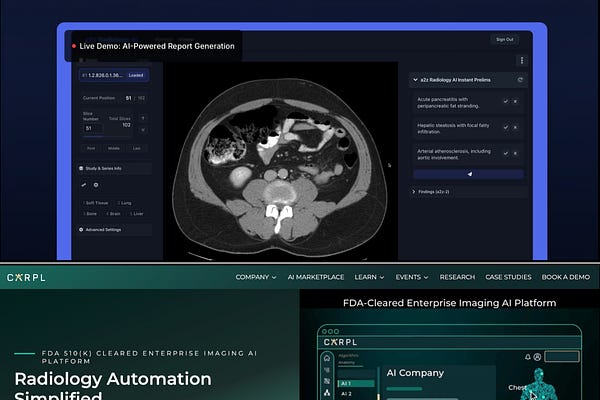Image resolution: width=600 pixels, height=400 pixels.
Task: Open the EVENTS dropdown menu
Action: [x=412, y=277]
